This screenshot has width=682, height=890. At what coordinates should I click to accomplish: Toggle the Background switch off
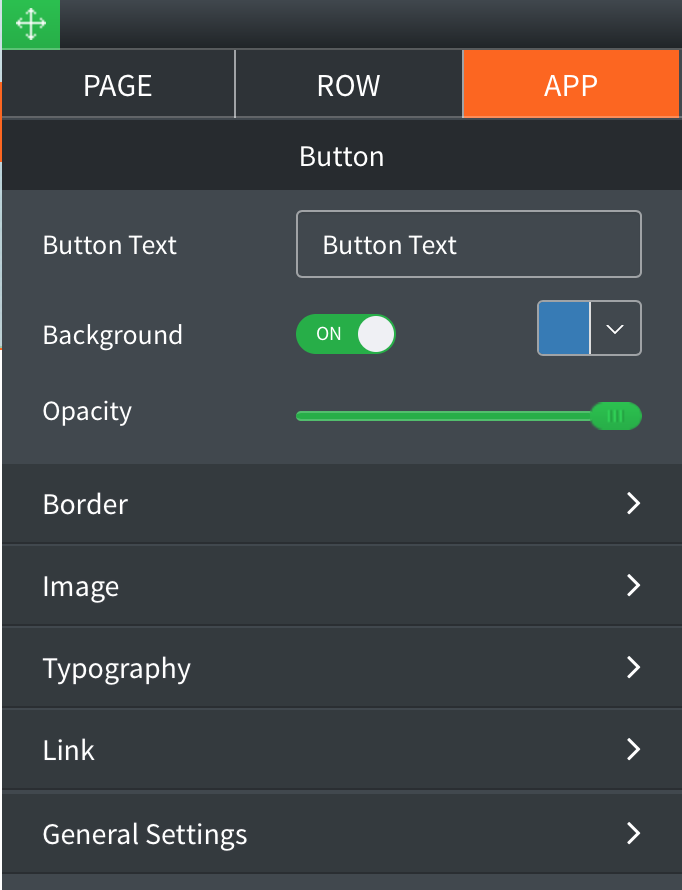pyautogui.click(x=346, y=334)
